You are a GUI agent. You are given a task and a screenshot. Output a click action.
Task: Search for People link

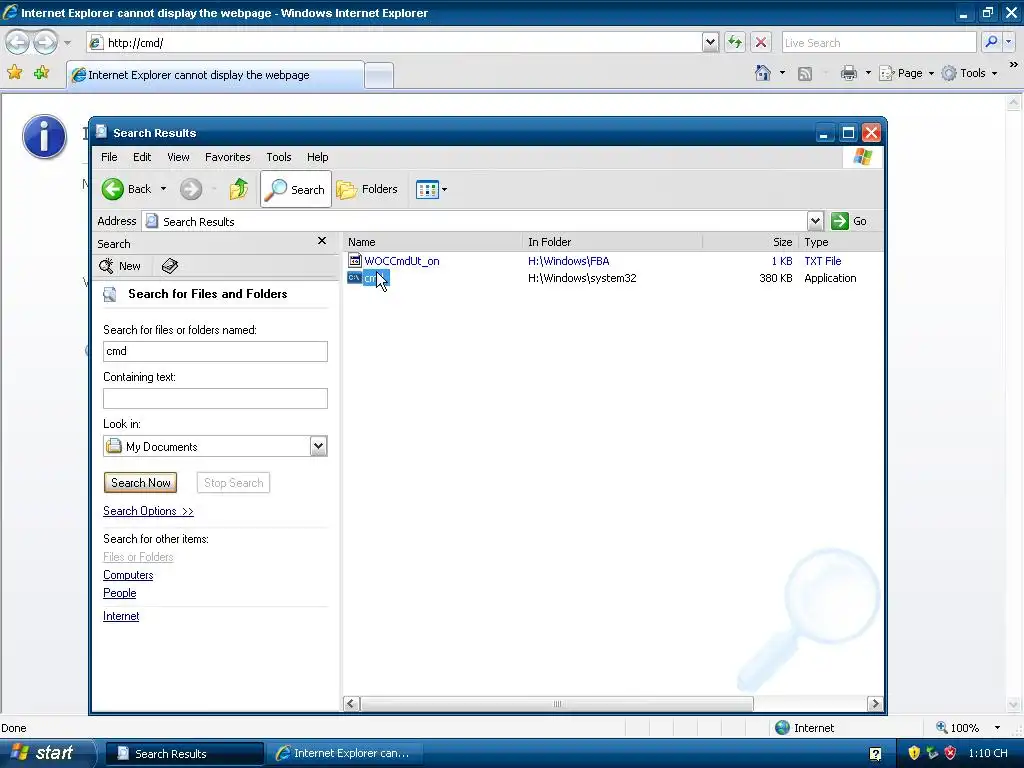[120, 593]
